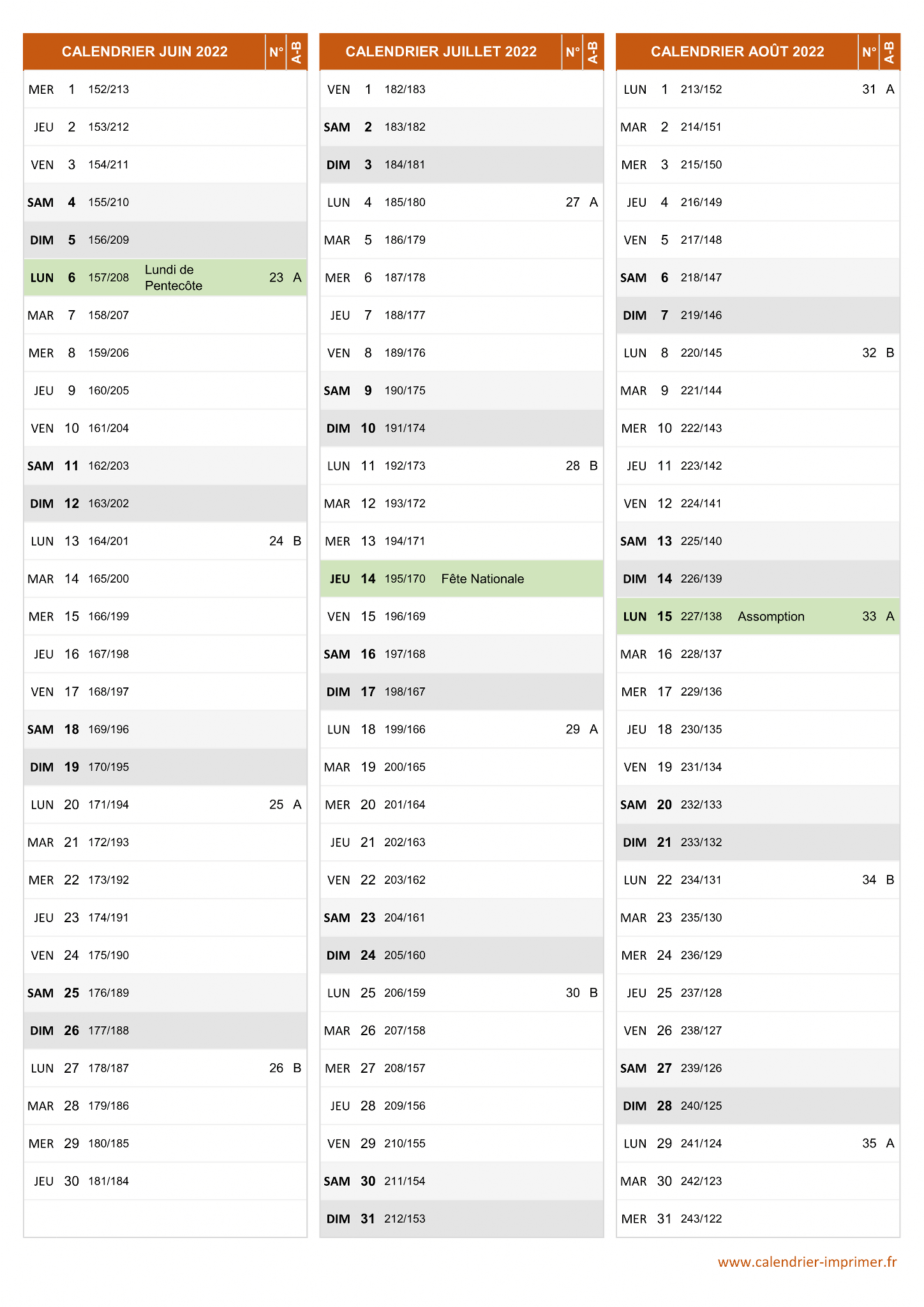Click week 30 B in July

click(581, 993)
